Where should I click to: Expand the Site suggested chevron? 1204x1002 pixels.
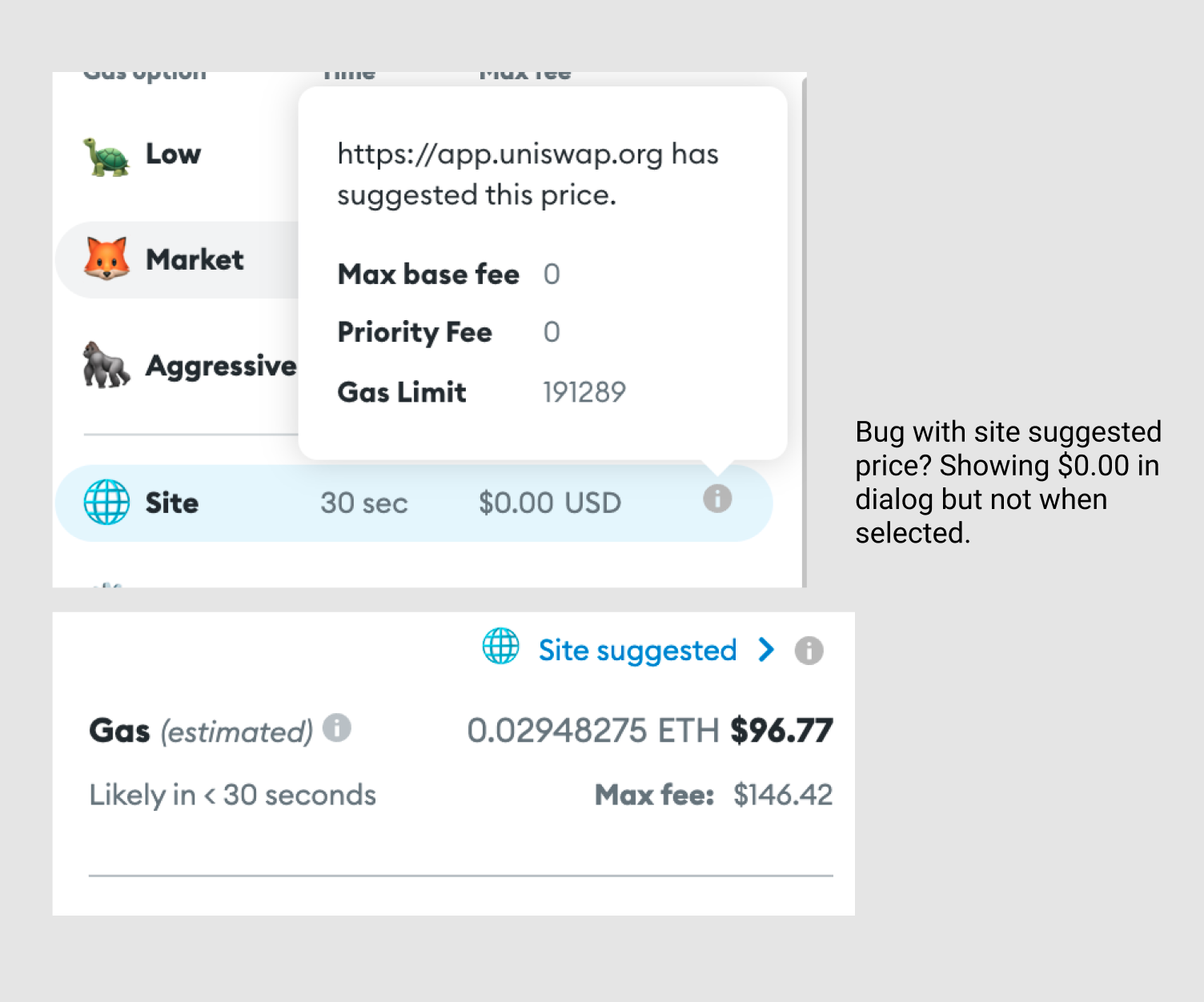(766, 650)
